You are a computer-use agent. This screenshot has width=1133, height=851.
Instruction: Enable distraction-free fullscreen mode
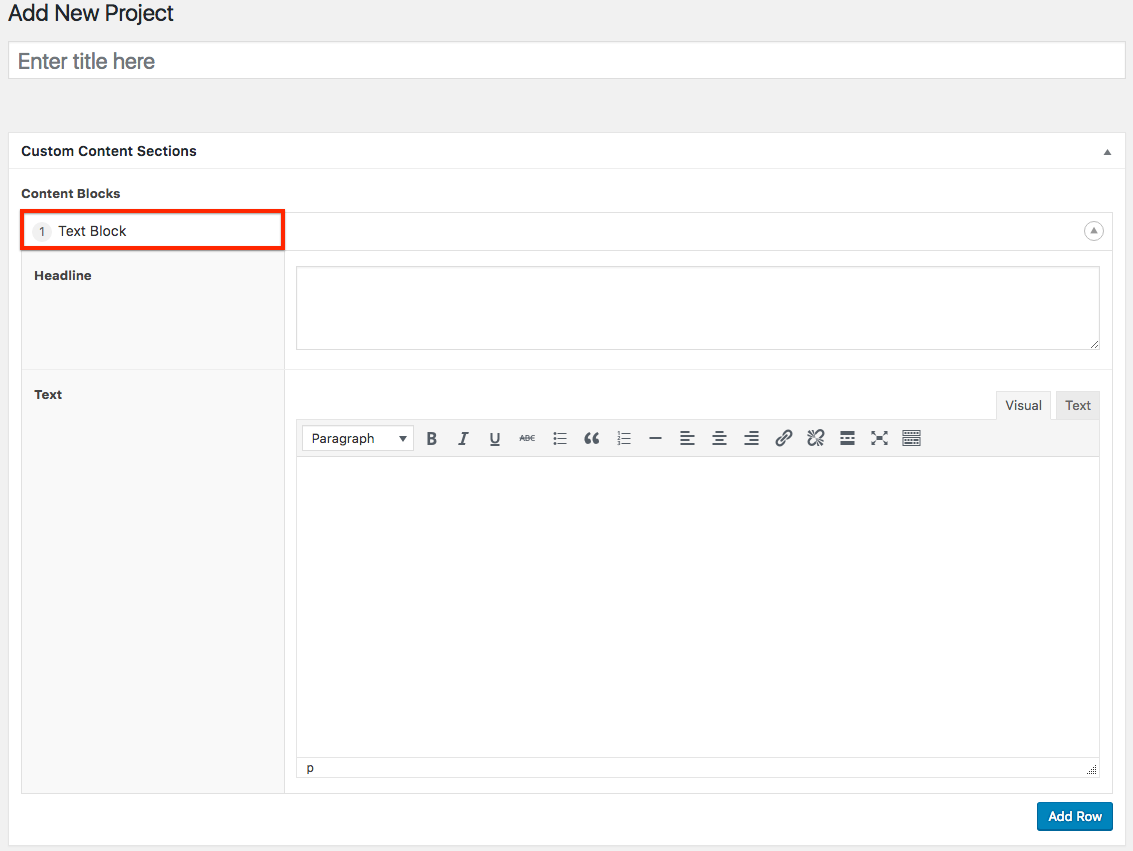(879, 438)
